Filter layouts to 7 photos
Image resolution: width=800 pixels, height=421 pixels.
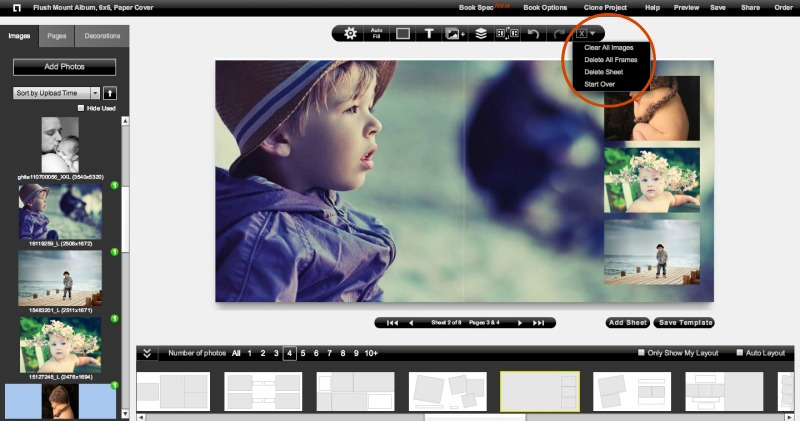click(330, 353)
